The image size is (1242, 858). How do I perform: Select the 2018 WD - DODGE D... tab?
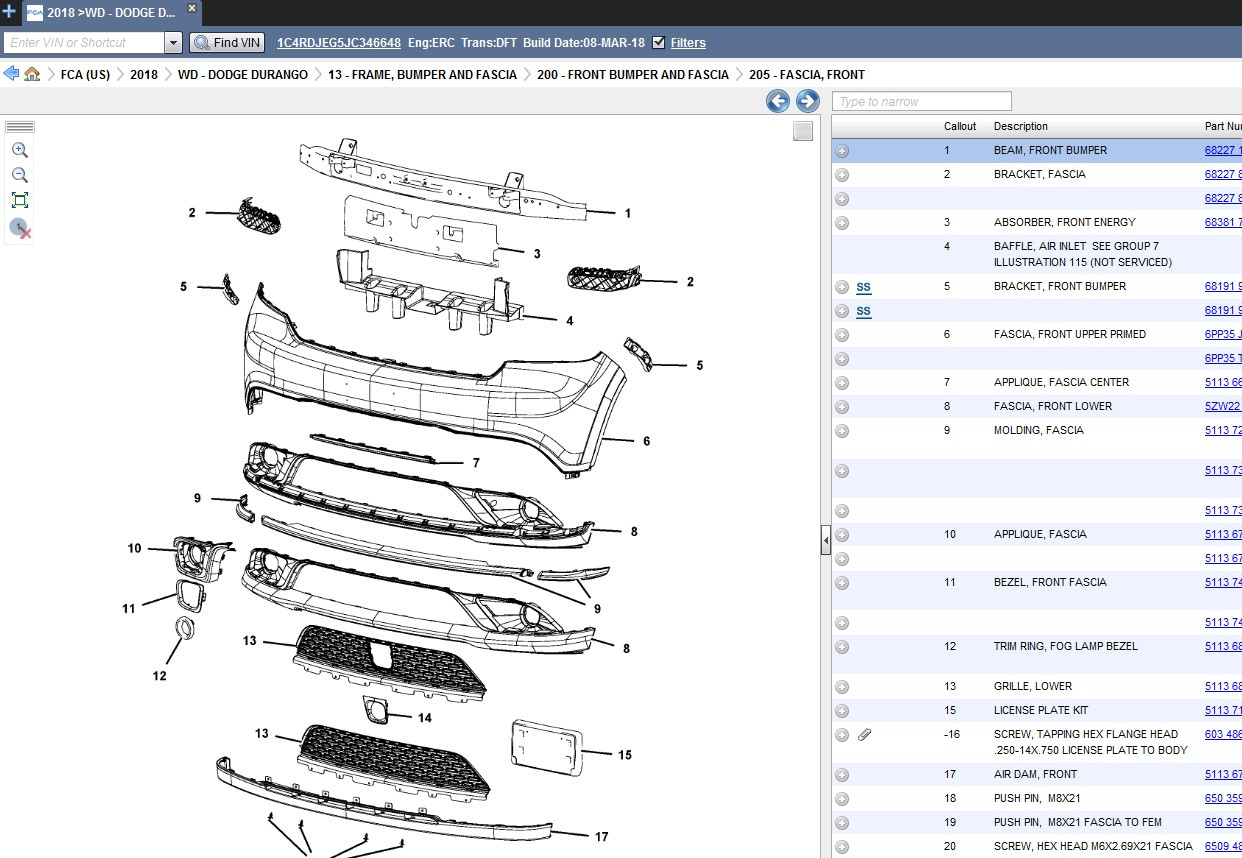click(x=110, y=13)
